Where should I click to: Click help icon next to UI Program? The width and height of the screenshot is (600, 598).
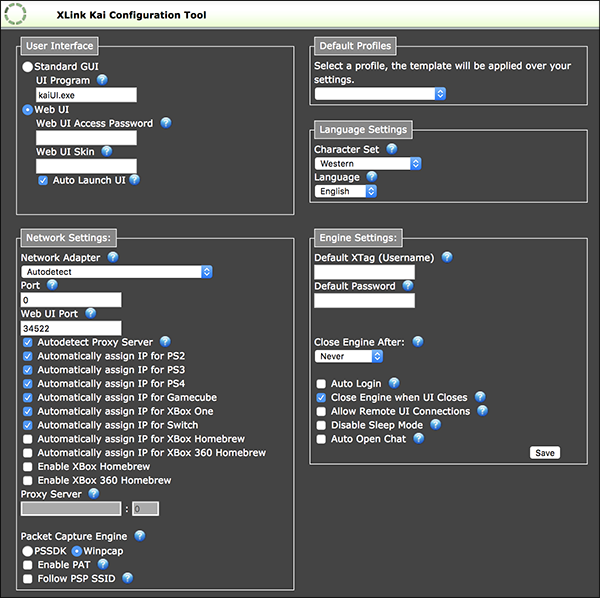(x=102, y=80)
